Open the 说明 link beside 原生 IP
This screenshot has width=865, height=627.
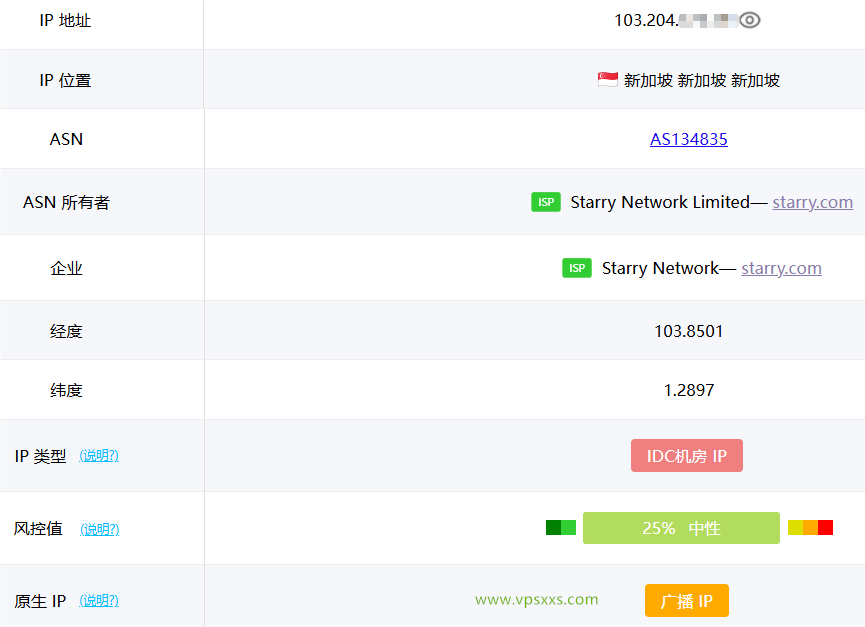(x=100, y=601)
